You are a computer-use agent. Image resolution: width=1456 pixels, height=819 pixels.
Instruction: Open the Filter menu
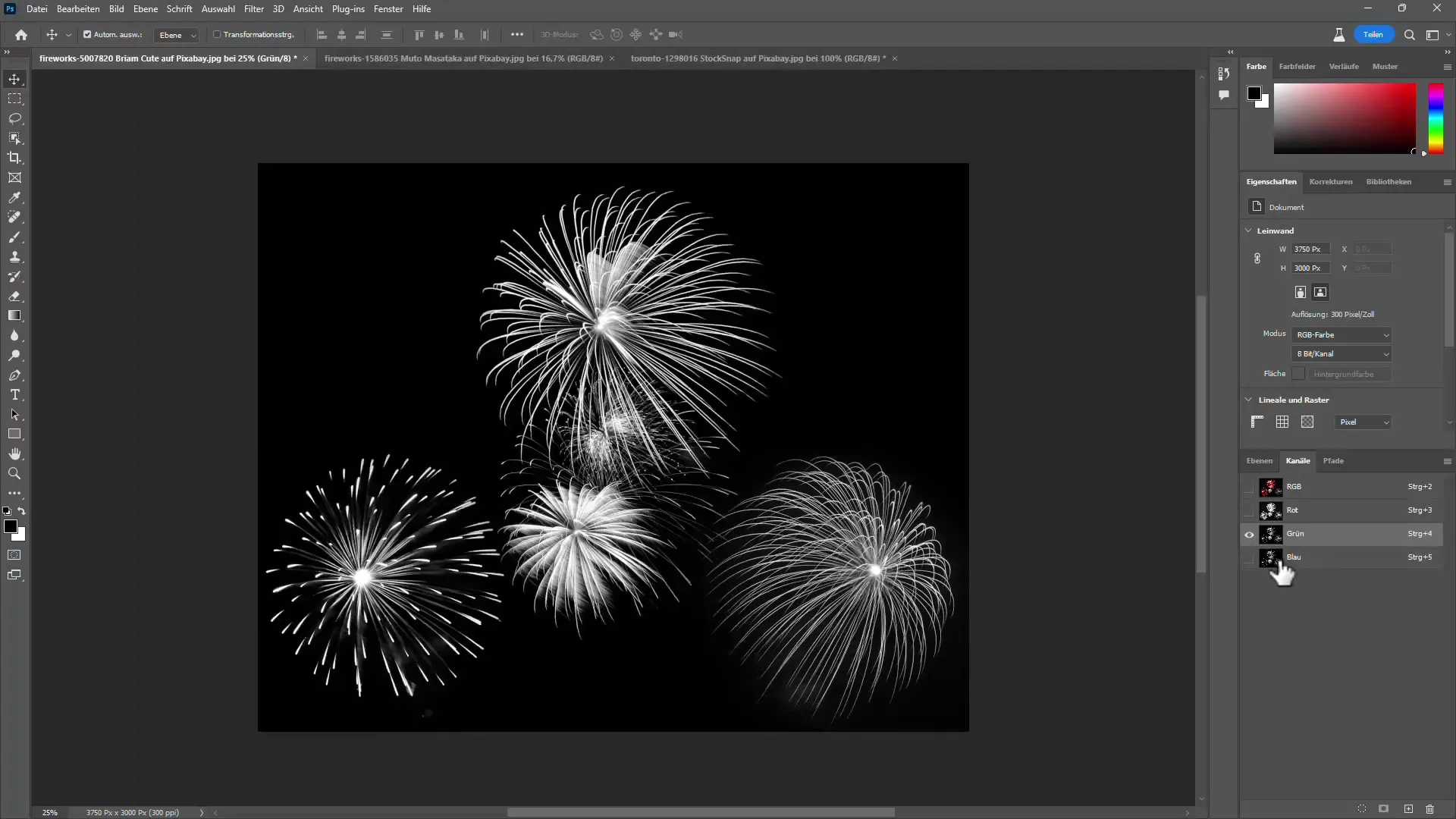(x=254, y=9)
